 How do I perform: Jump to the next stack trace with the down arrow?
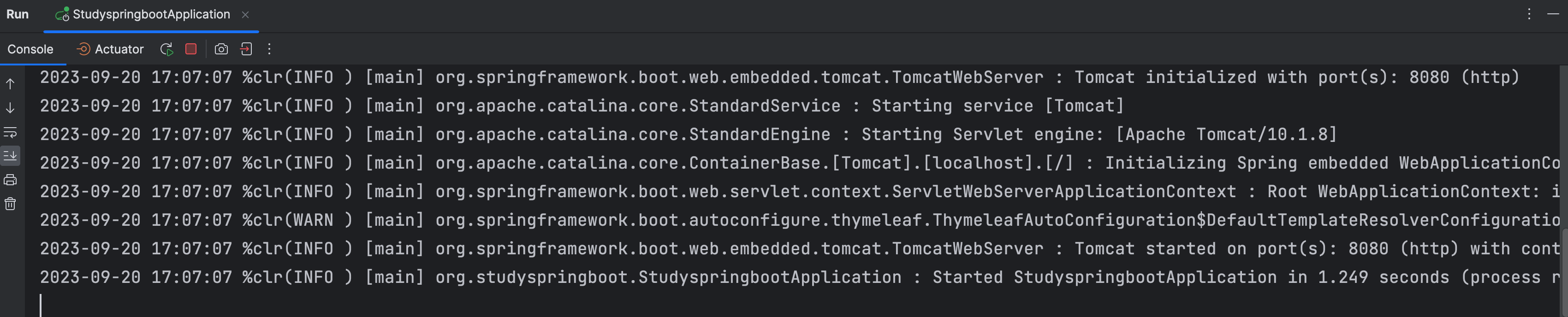(10, 108)
